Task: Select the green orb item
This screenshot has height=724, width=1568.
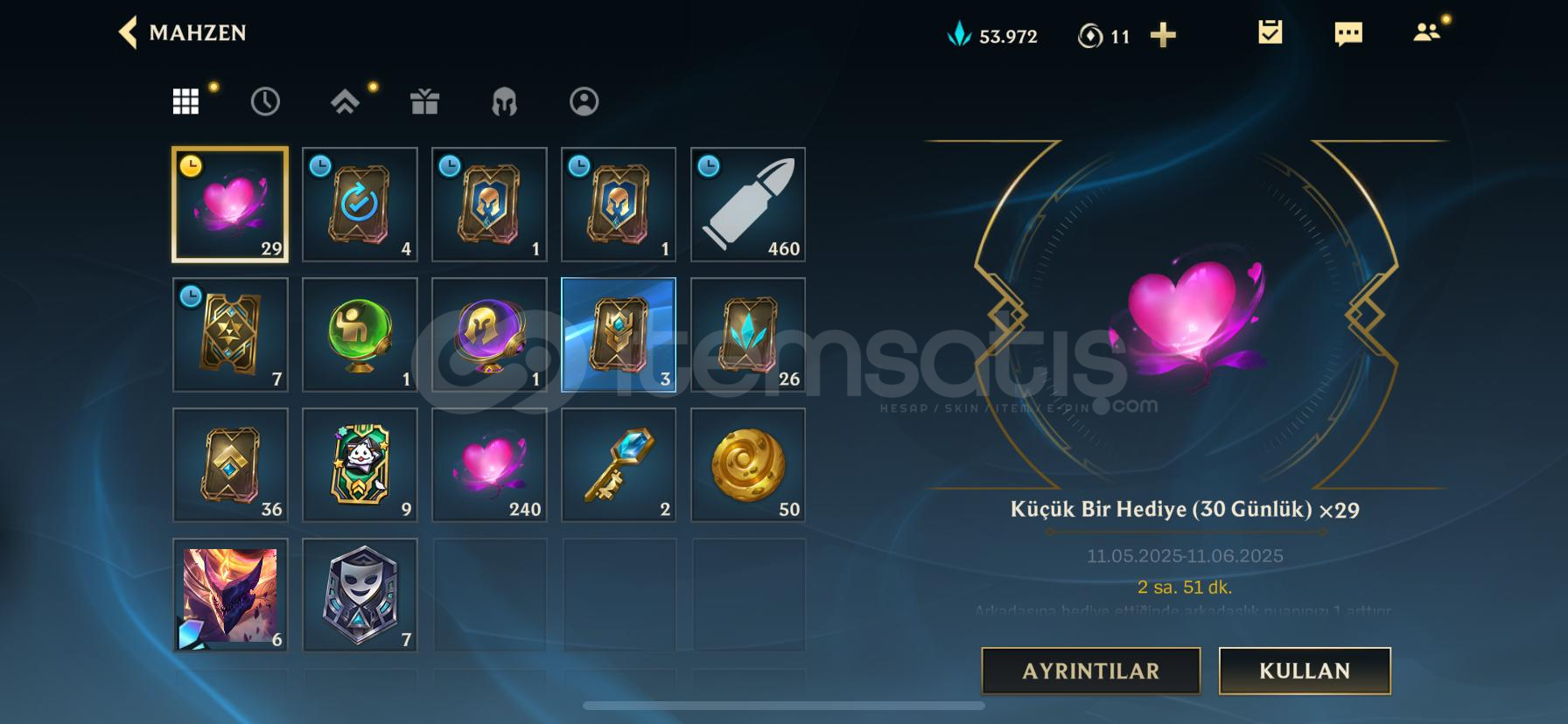Action: point(360,335)
